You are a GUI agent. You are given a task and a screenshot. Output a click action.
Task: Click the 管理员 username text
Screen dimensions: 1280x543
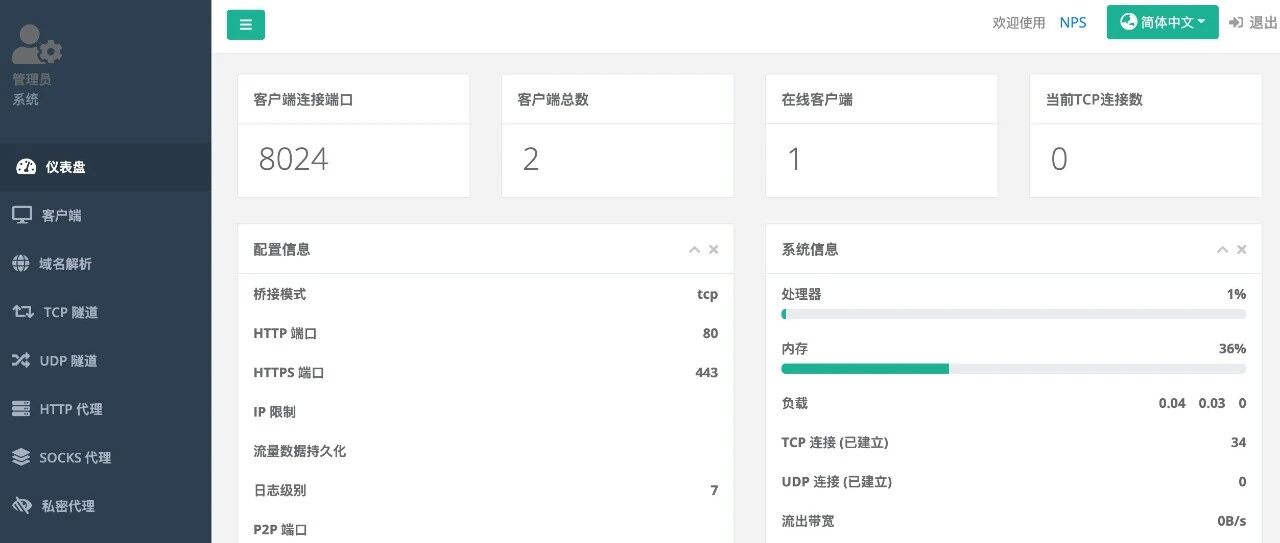tap(32, 79)
